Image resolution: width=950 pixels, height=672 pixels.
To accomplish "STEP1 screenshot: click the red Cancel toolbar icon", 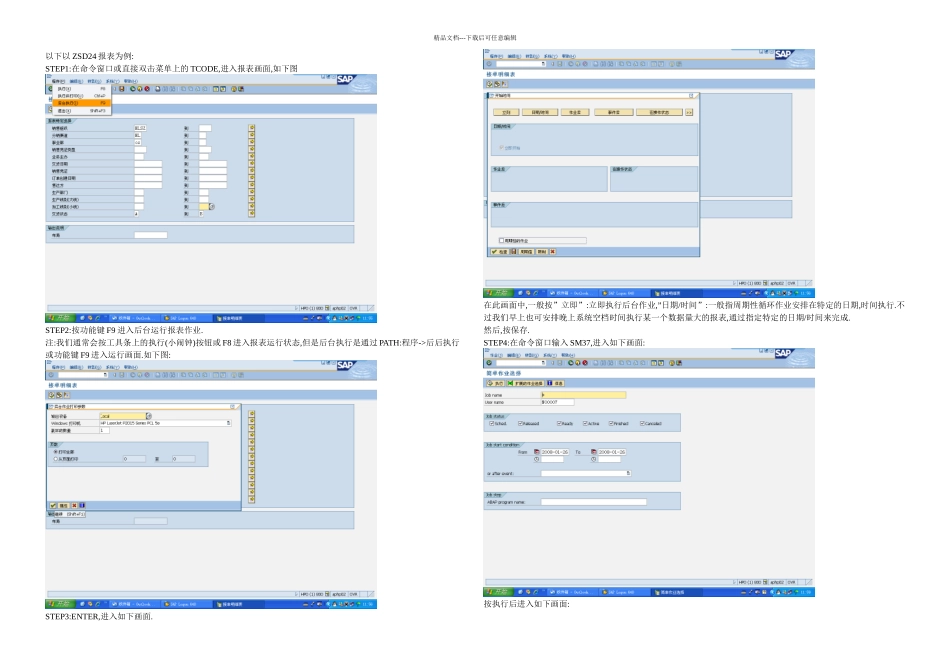I will [147, 89].
